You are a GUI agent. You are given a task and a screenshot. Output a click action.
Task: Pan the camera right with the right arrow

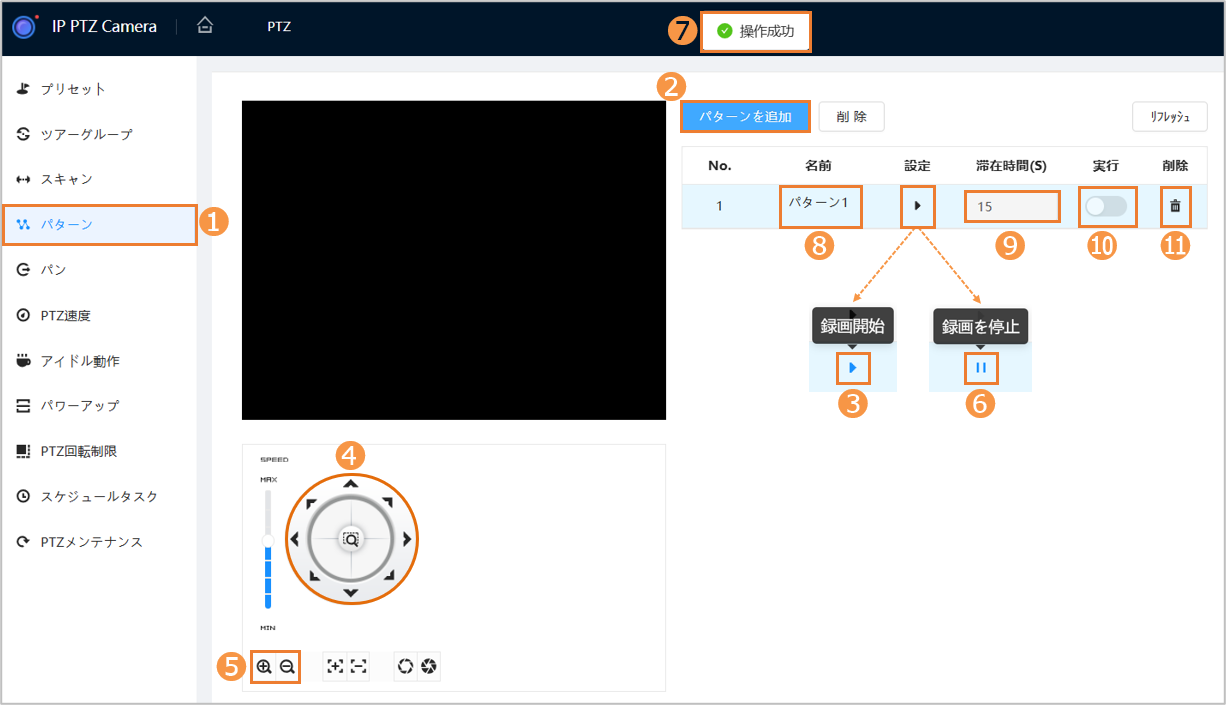pyautogui.click(x=407, y=539)
